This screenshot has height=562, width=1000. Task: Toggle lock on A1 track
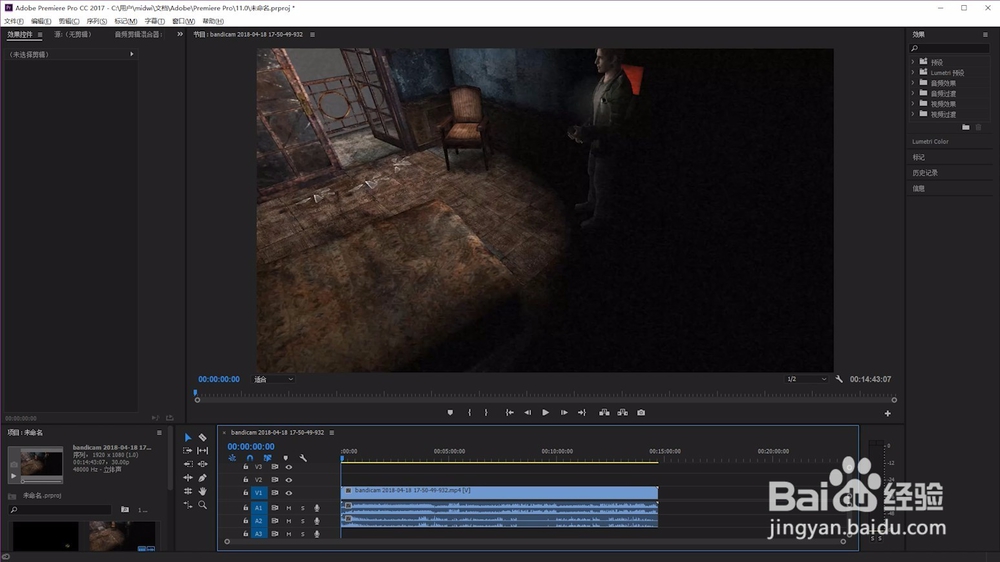(246, 508)
